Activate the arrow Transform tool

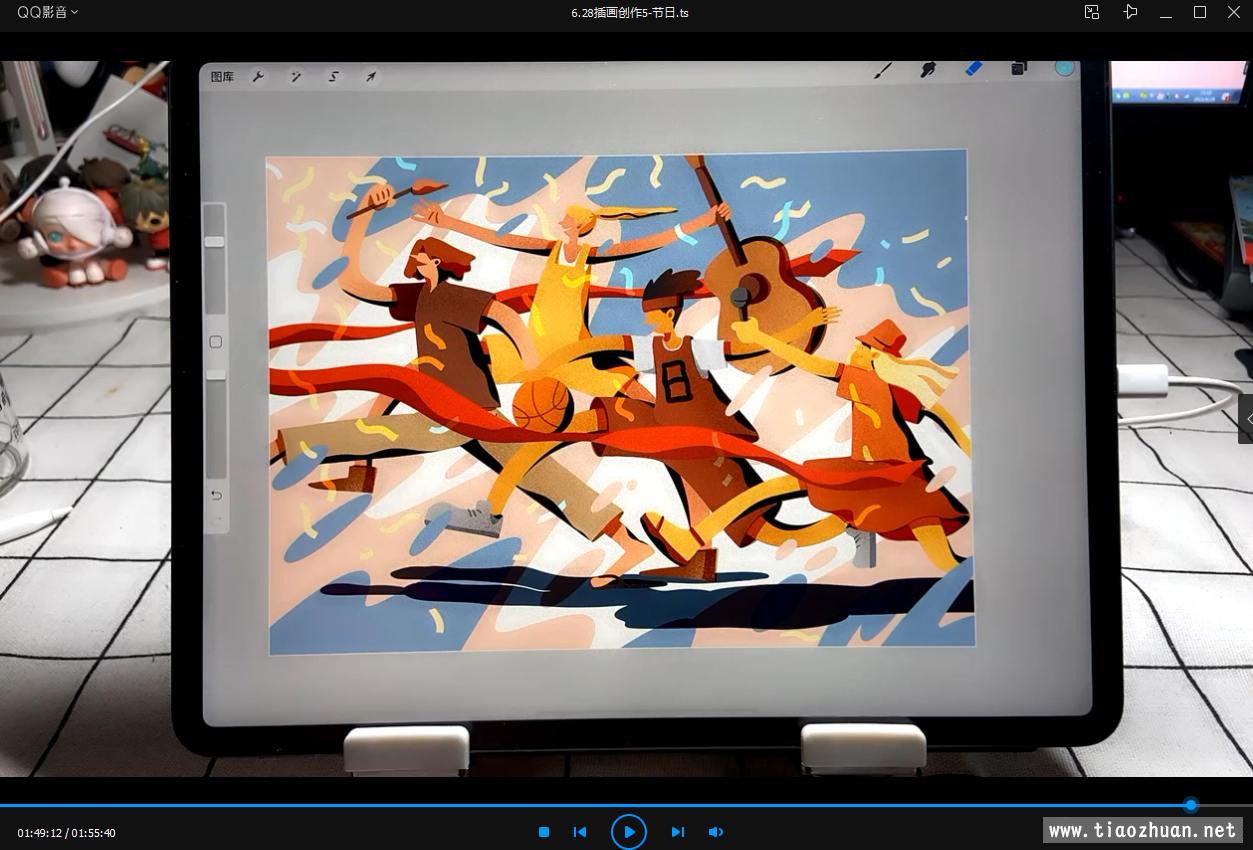tap(371, 77)
